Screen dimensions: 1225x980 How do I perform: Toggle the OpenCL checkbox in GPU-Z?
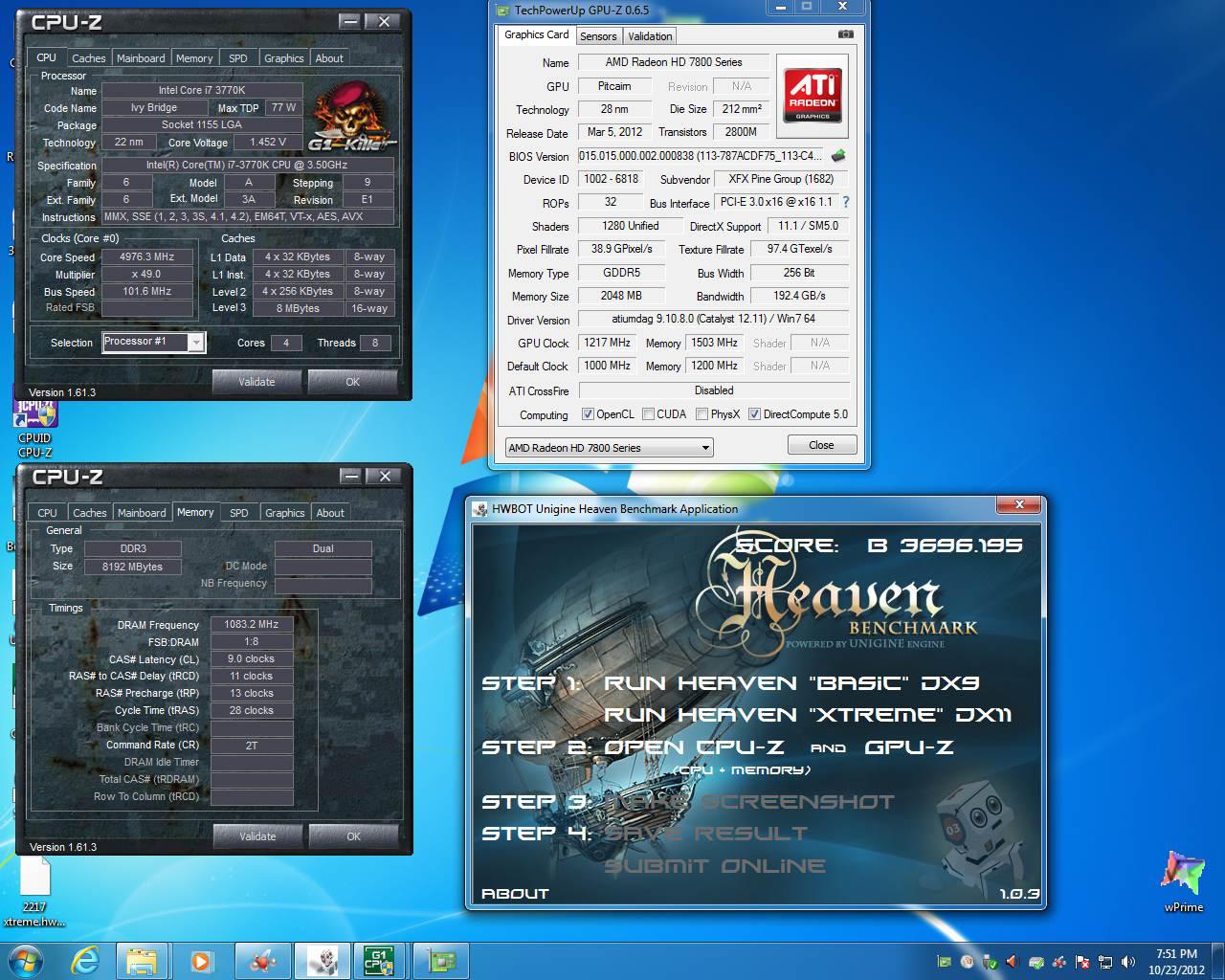[x=588, y=414]
